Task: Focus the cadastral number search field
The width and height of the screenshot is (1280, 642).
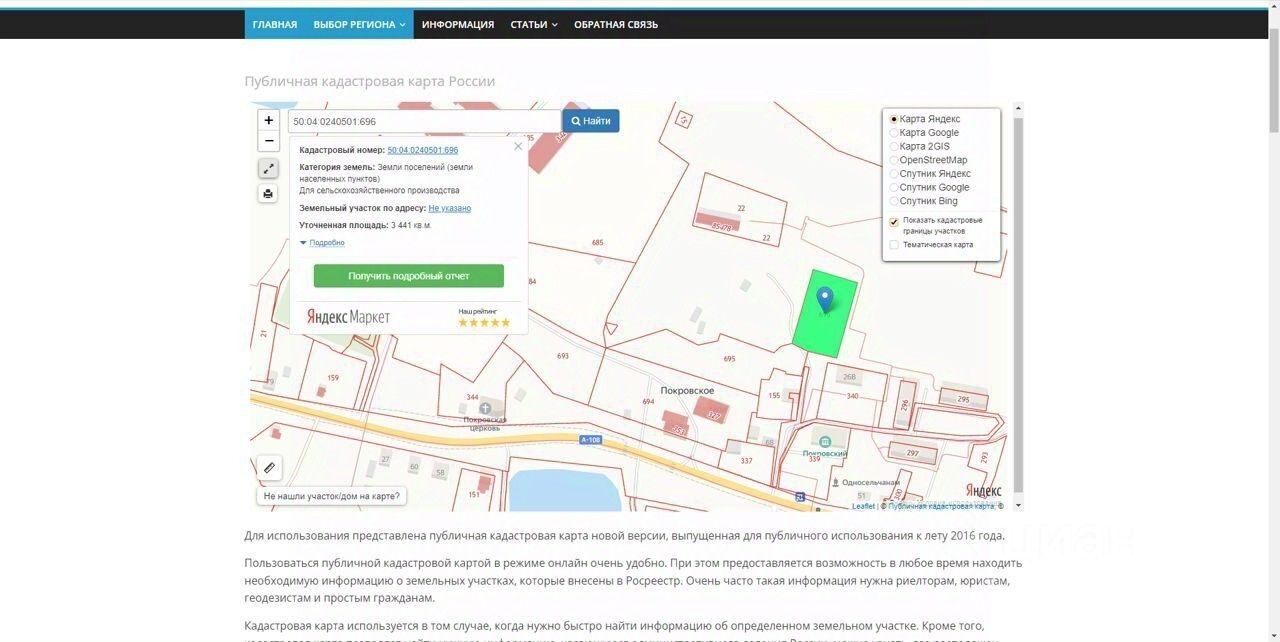Action: (425, 121)
